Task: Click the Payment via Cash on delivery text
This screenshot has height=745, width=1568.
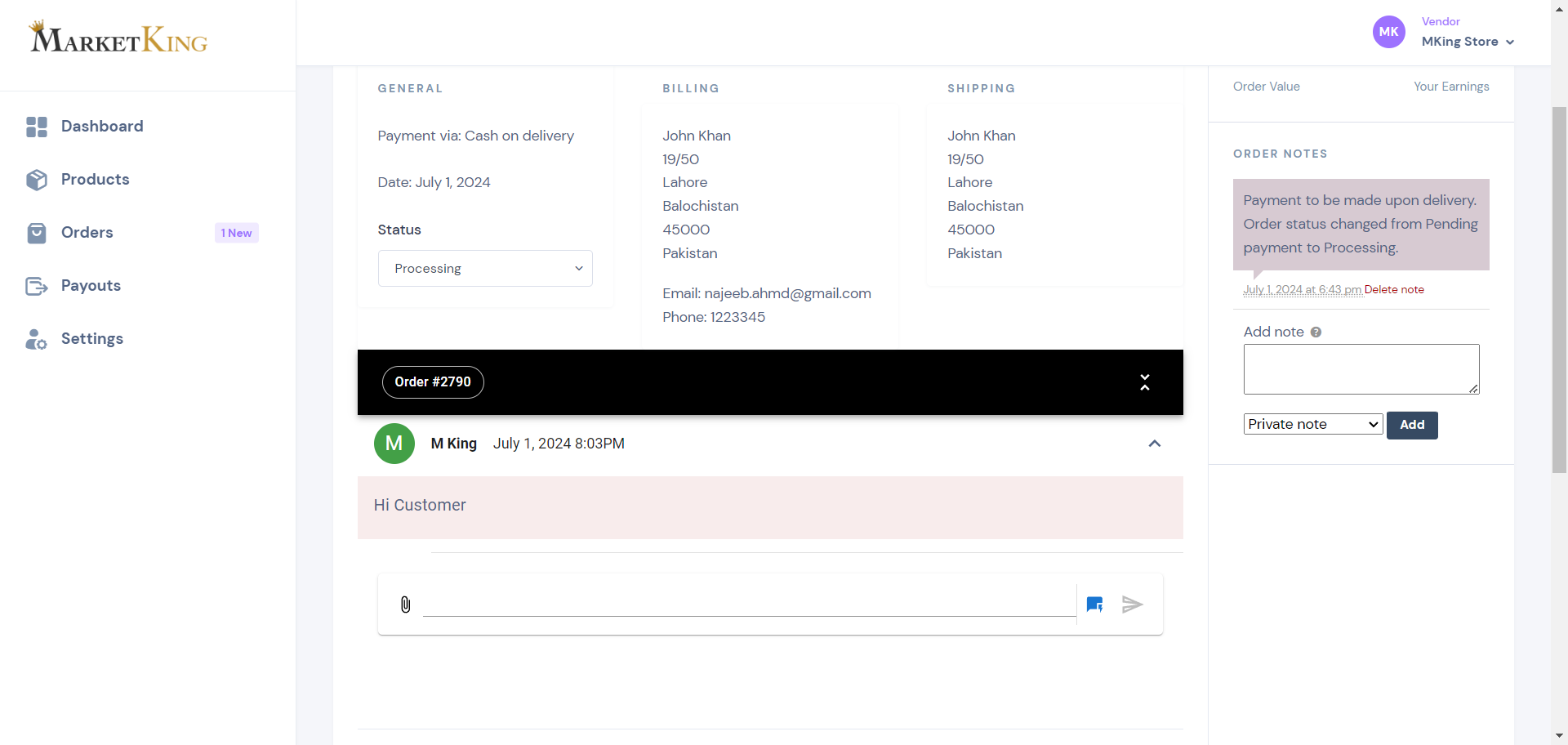Action: (475, 136)
